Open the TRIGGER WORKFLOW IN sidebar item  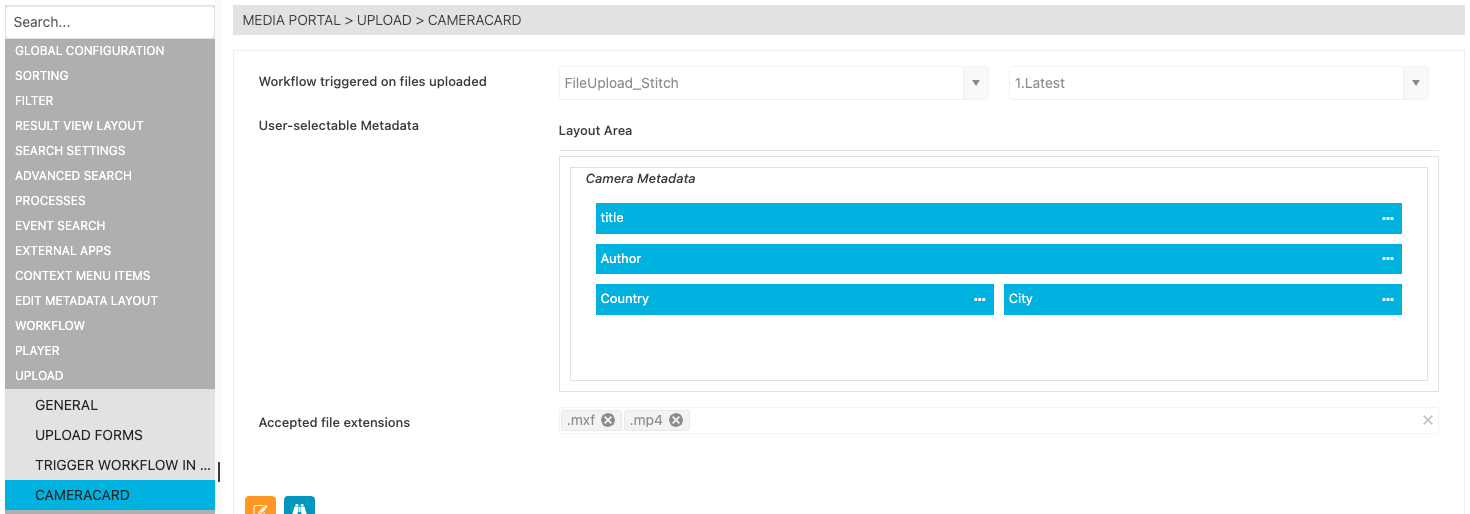click(123, 465)
